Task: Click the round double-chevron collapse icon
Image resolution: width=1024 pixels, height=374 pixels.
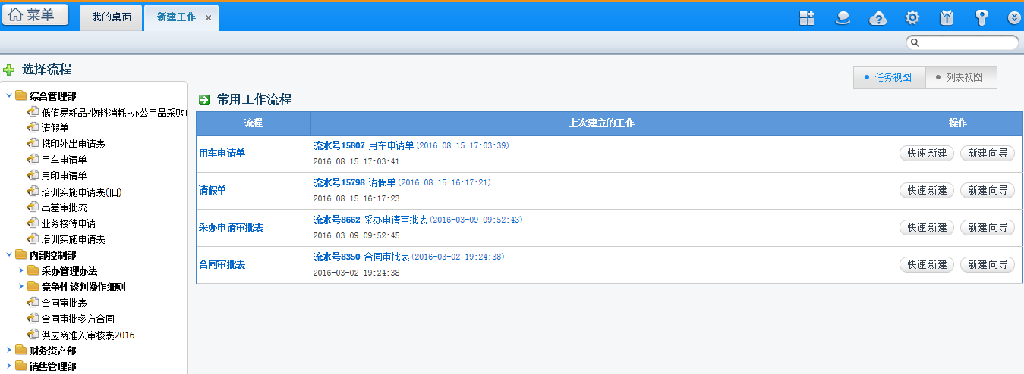Action: 1015,18
